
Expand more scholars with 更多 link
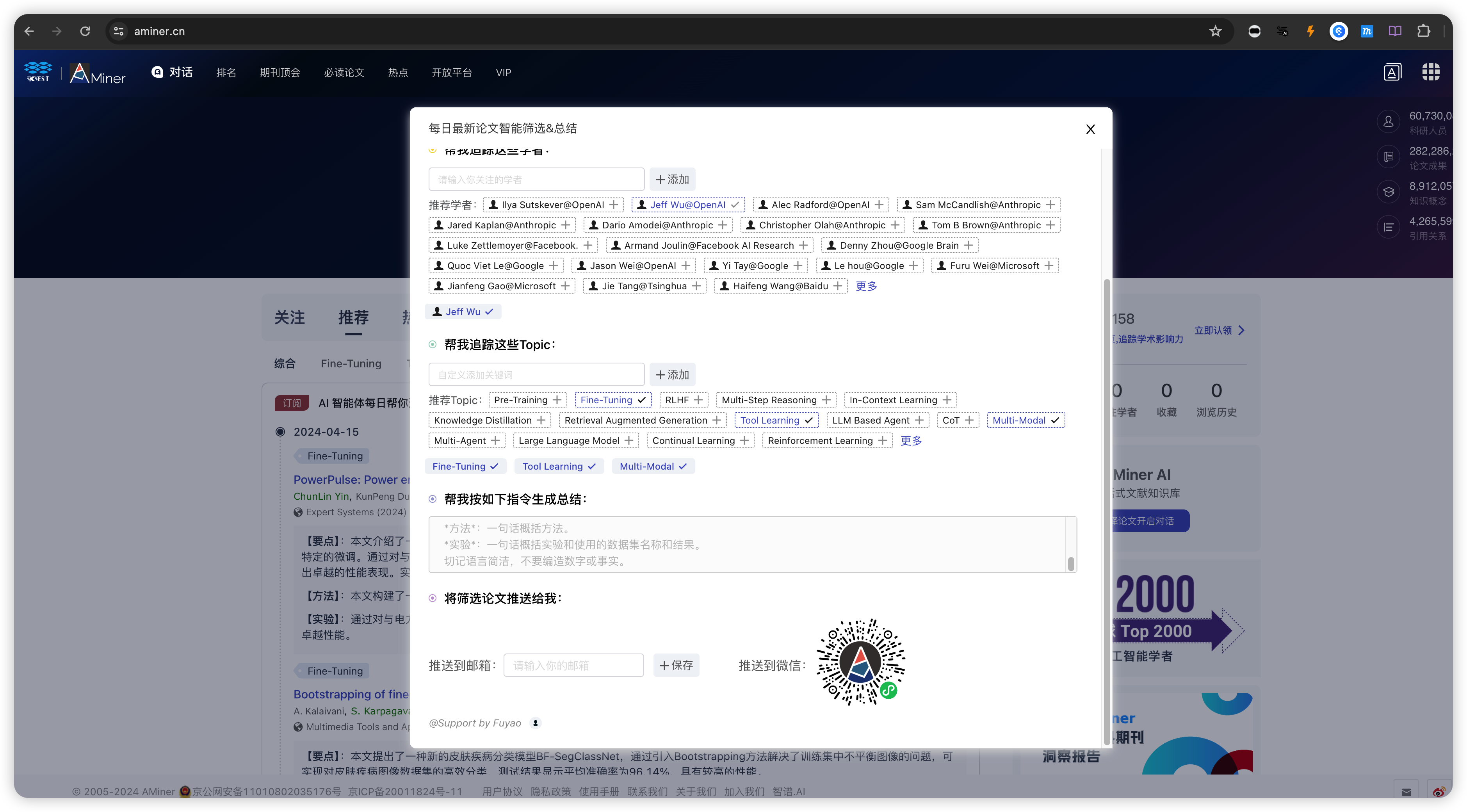866,286
